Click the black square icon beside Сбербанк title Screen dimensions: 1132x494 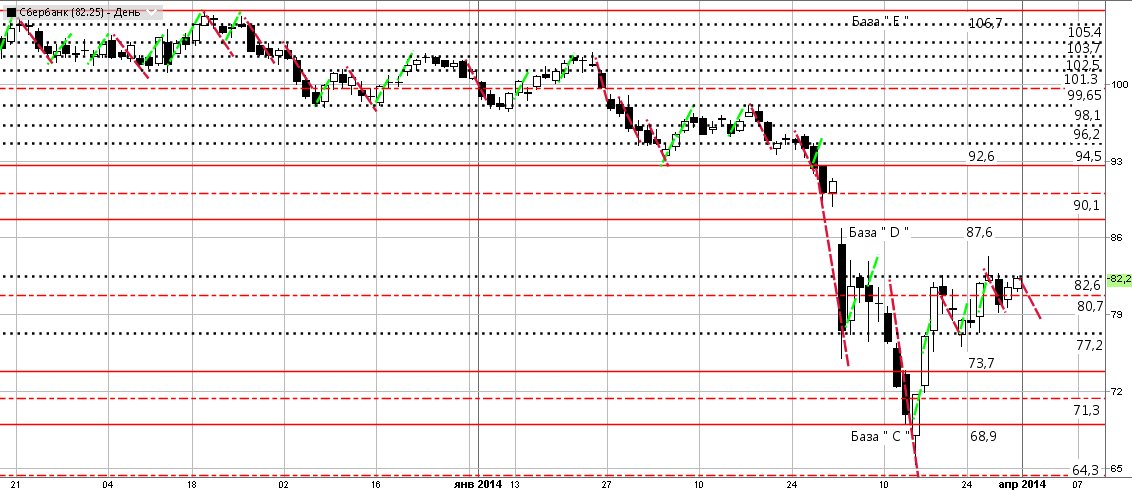(x=9, y=6)
